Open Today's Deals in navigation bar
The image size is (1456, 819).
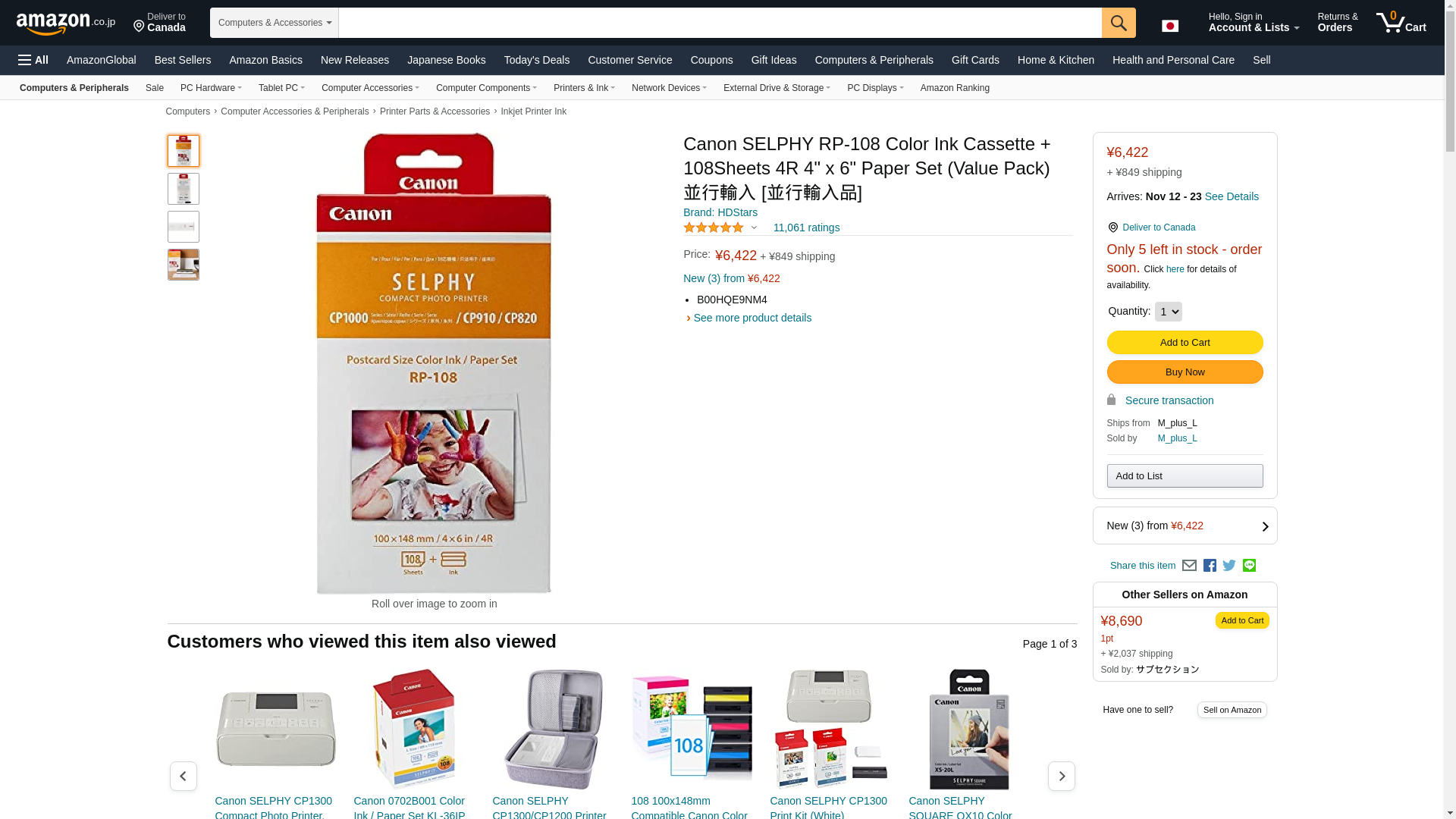537,60
